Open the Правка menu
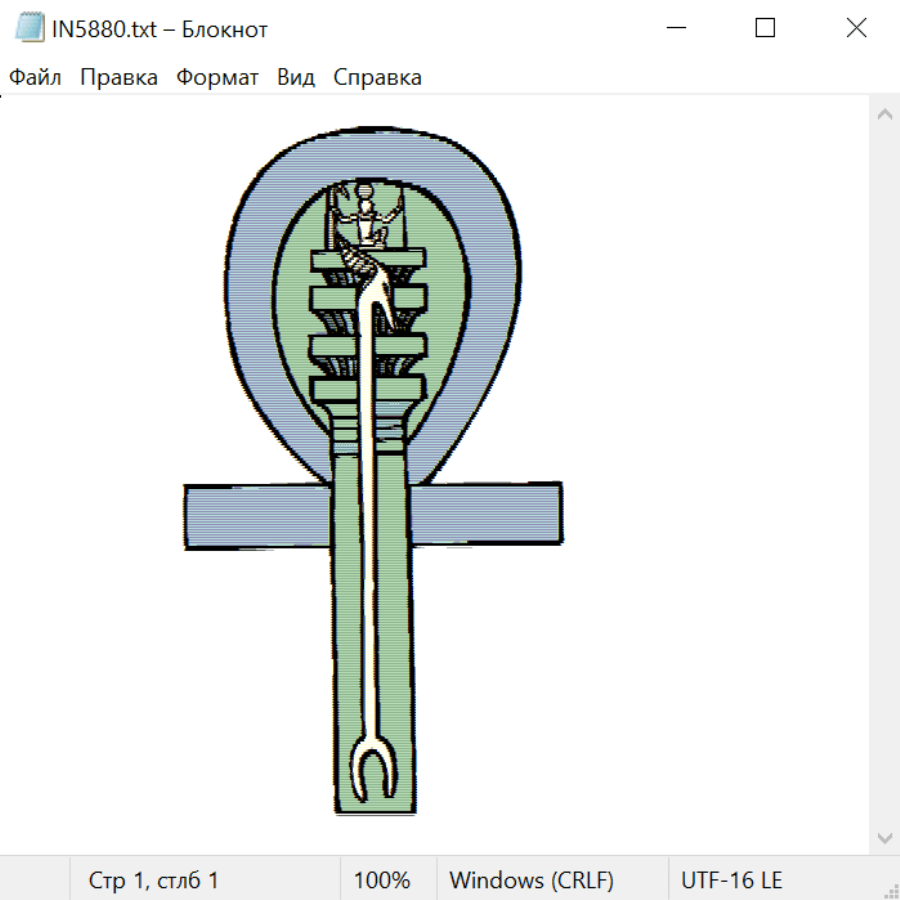The width and height of the screenshot is (900, 900). point(118,78)
